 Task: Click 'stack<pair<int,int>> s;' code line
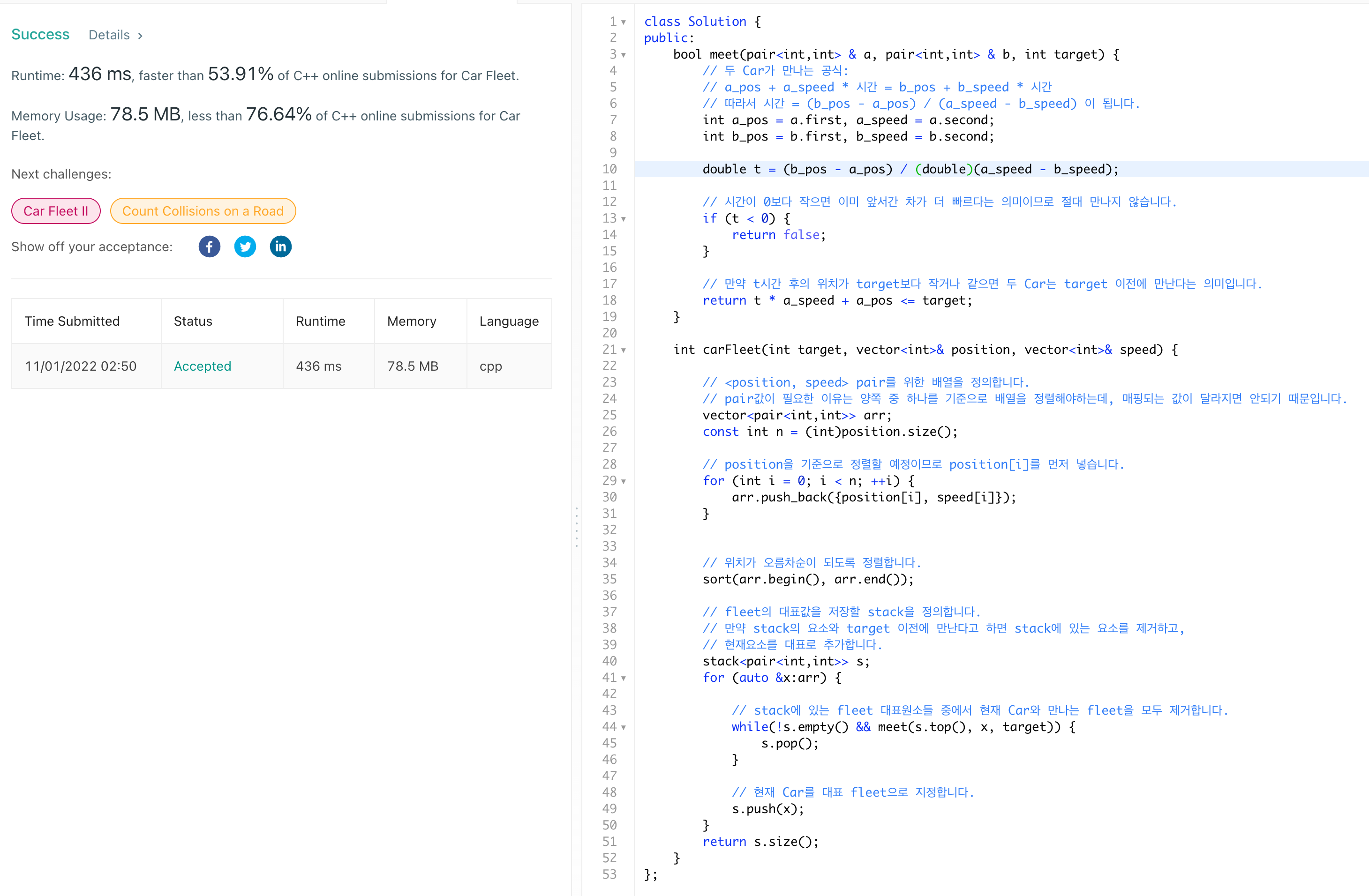coord(786,661)
